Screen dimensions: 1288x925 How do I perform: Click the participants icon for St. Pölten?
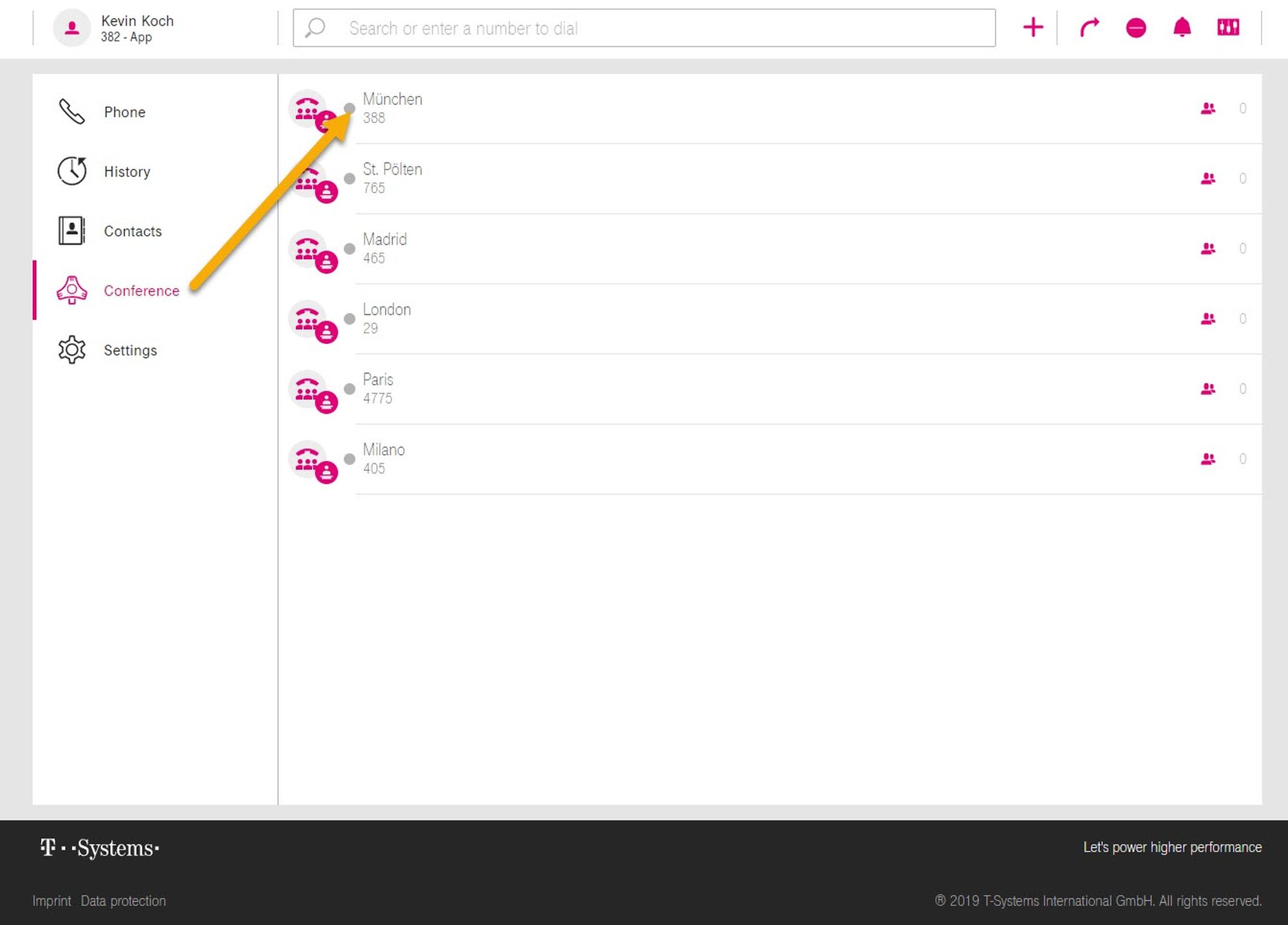(x=1208, y=178)
